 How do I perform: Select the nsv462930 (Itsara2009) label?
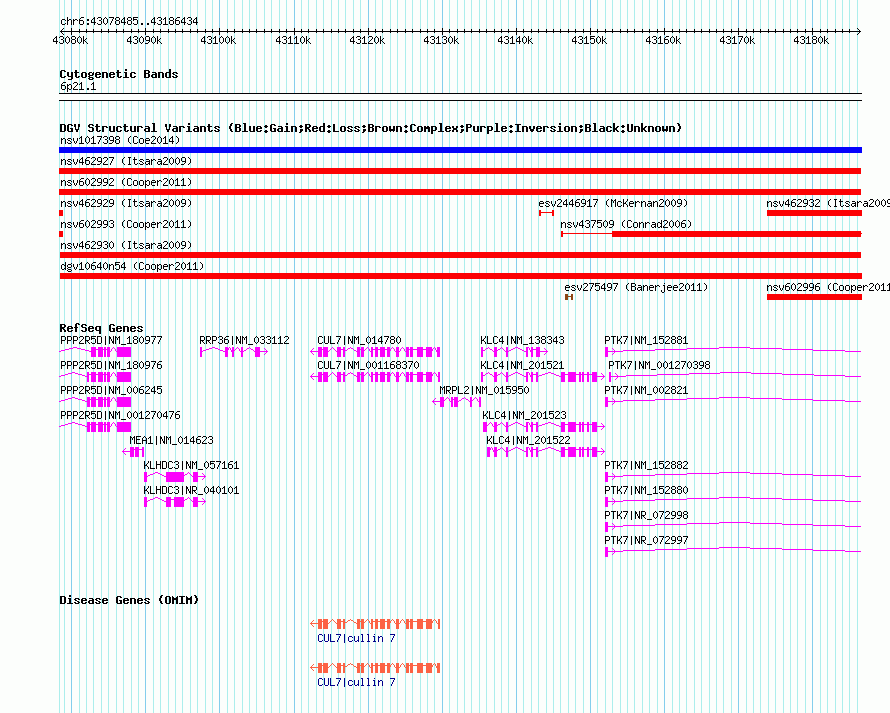pyautogui.click(x=126, y=246)
